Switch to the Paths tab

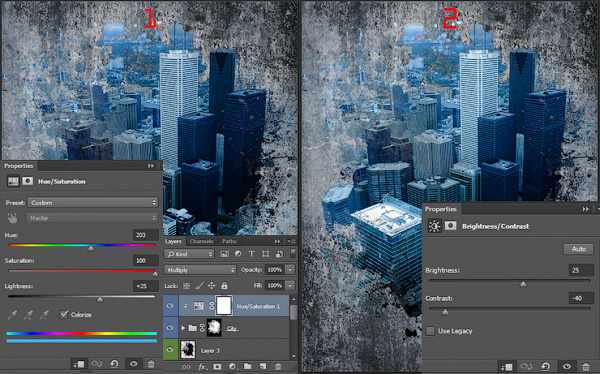click(229, 241)
